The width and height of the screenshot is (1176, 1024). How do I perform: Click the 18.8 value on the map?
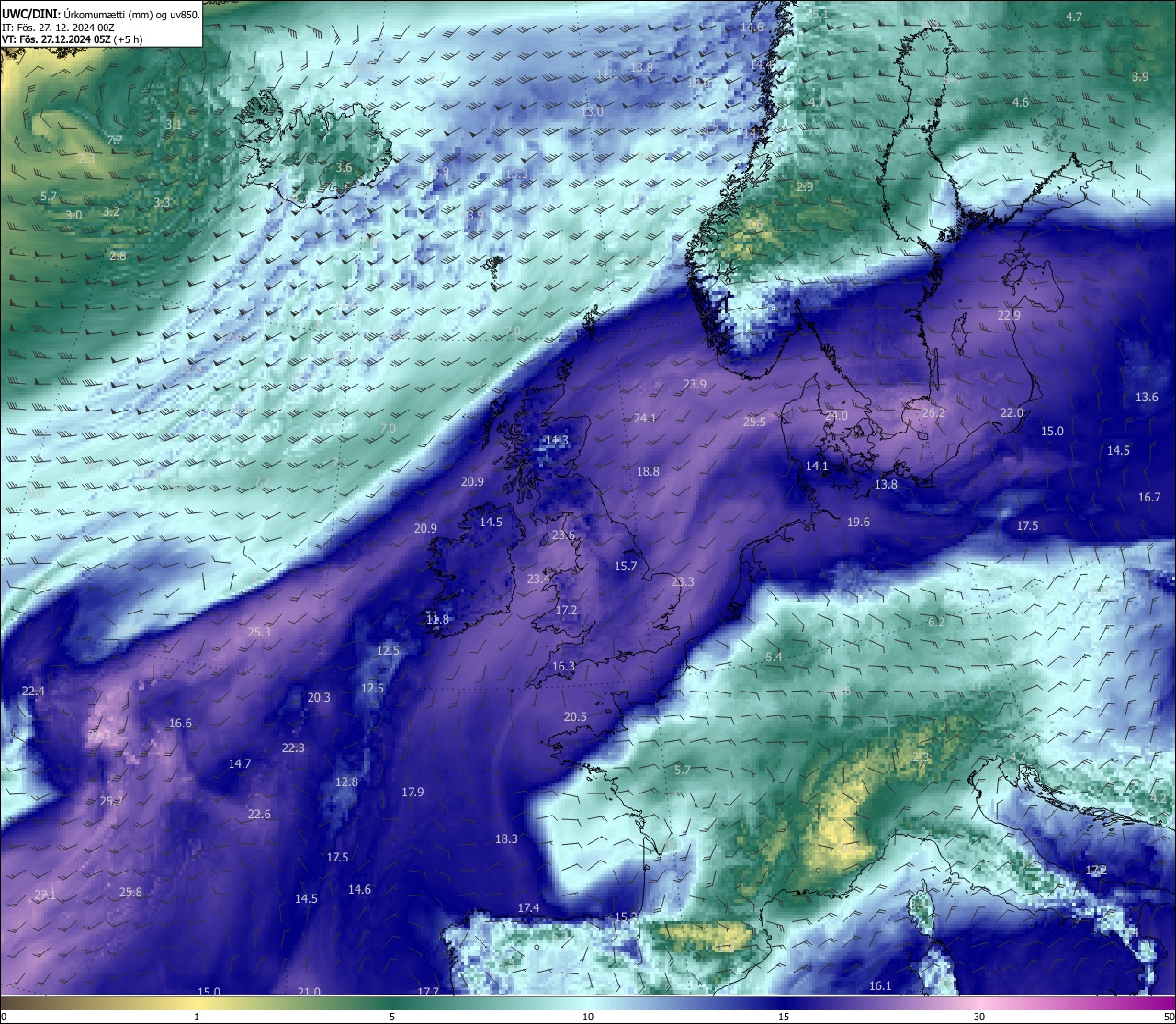[648, 472]
